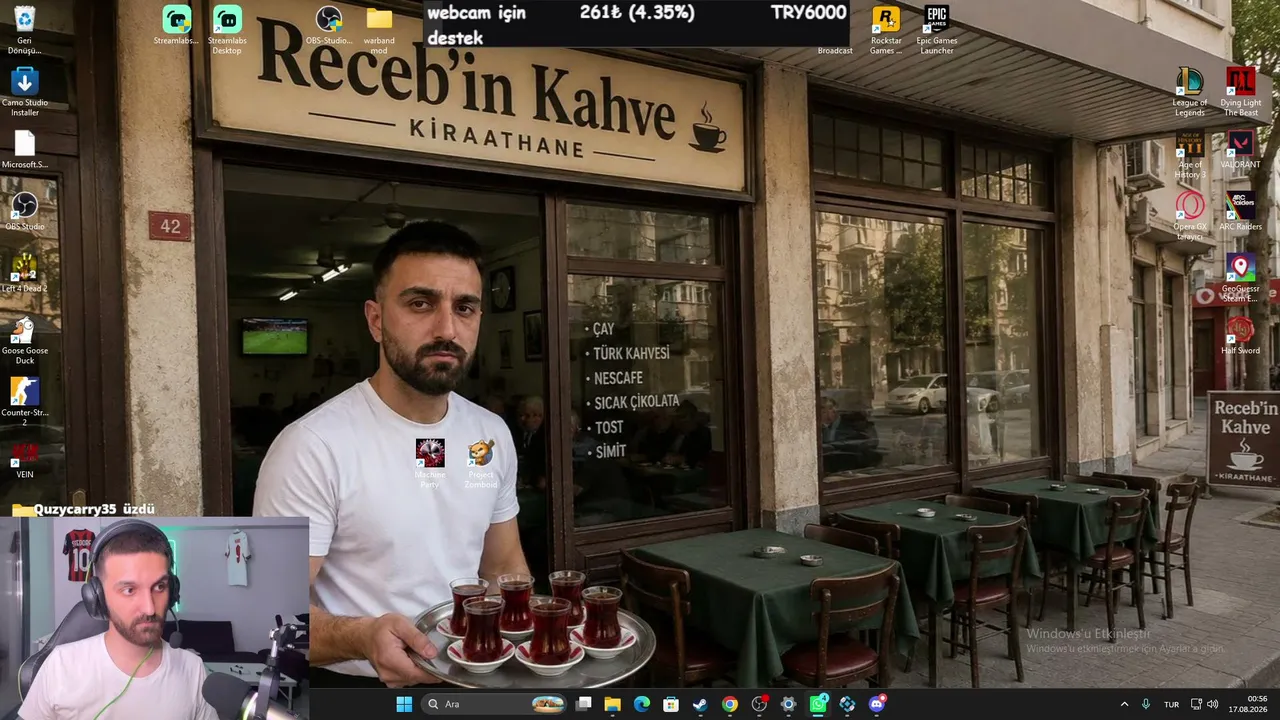Select the Goose Goose Duck shortcut
1280x720 pixels.
(x=25, y=340)
